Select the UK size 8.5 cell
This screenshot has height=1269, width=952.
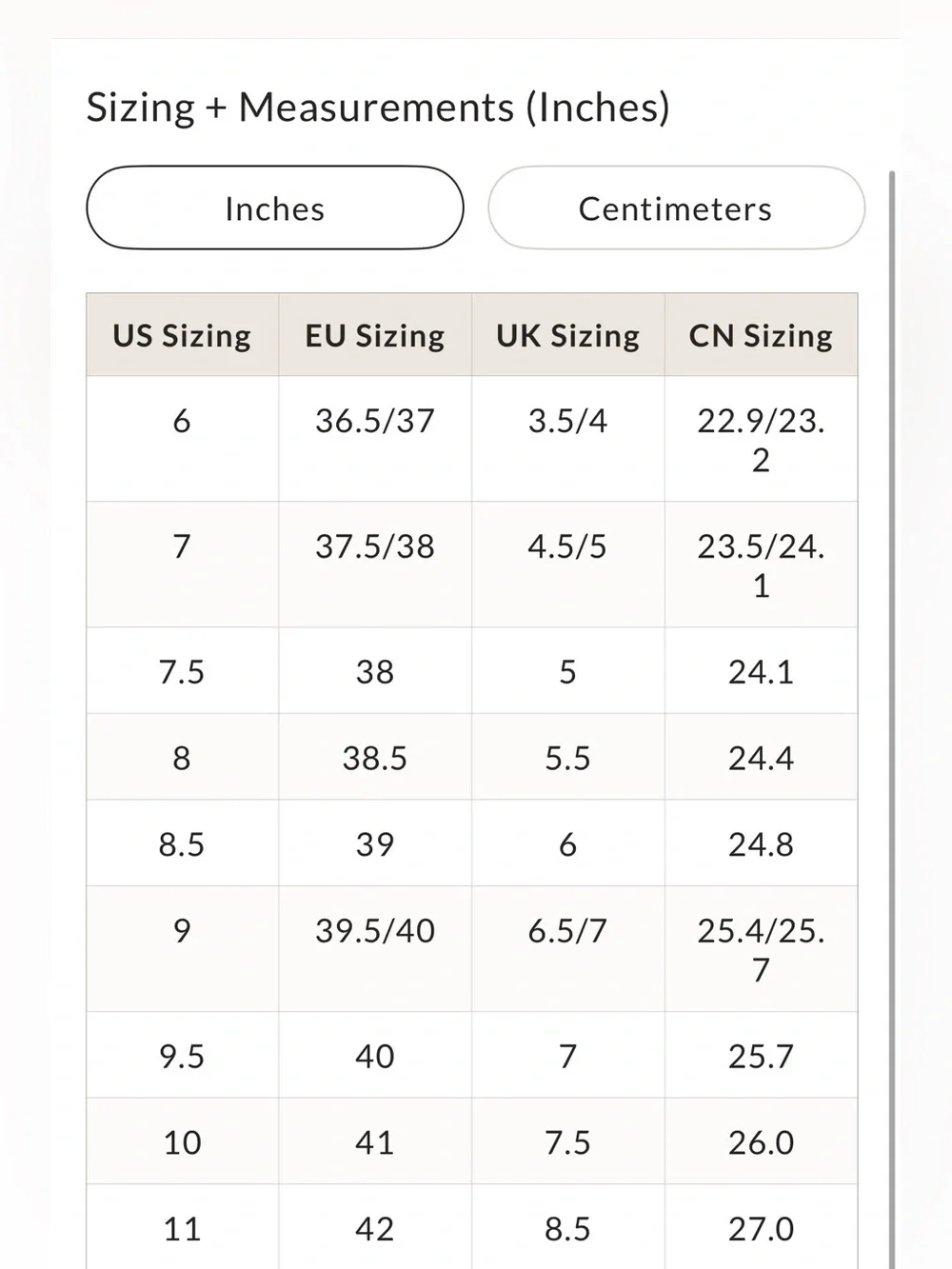coord(568,1227)
